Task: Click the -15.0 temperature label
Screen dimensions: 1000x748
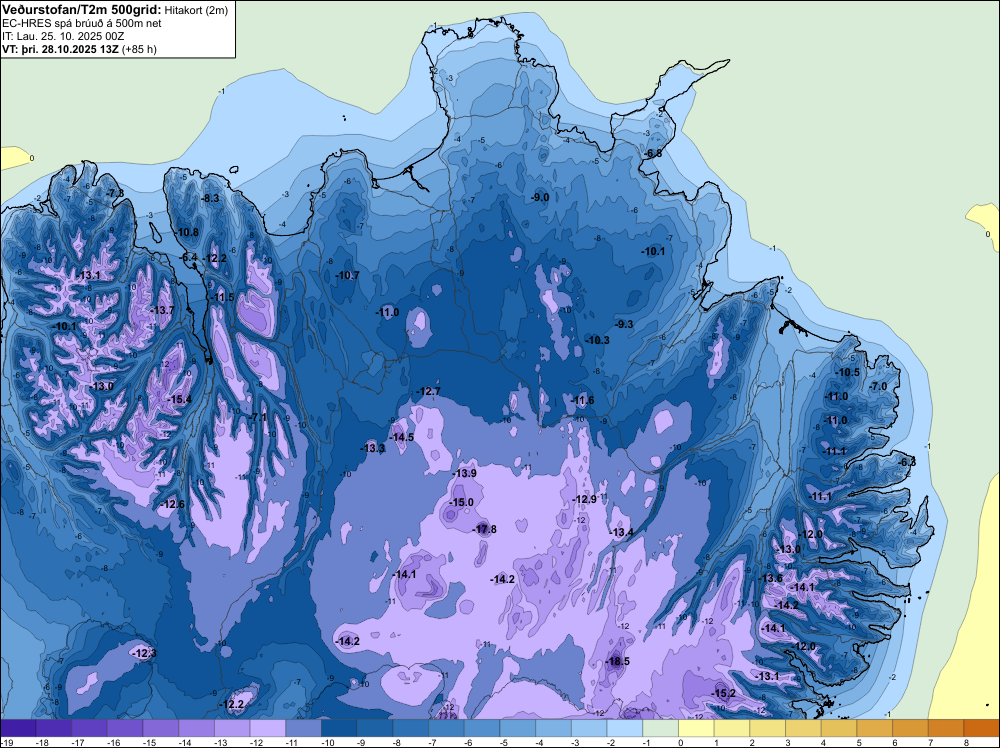Action: click(461, 502)
